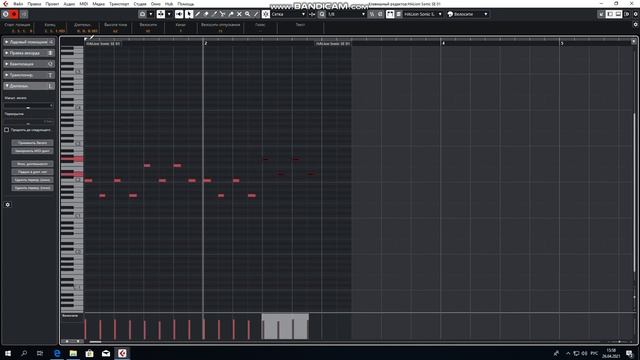
Task: Select the Glue tool
Action: coord(231,14)
